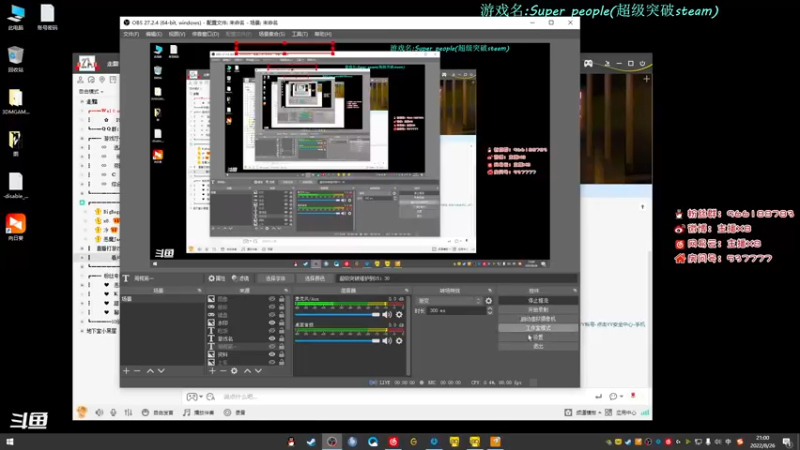Open source 属性 properties gear
The image size is (800, 450).
(217, 279)
